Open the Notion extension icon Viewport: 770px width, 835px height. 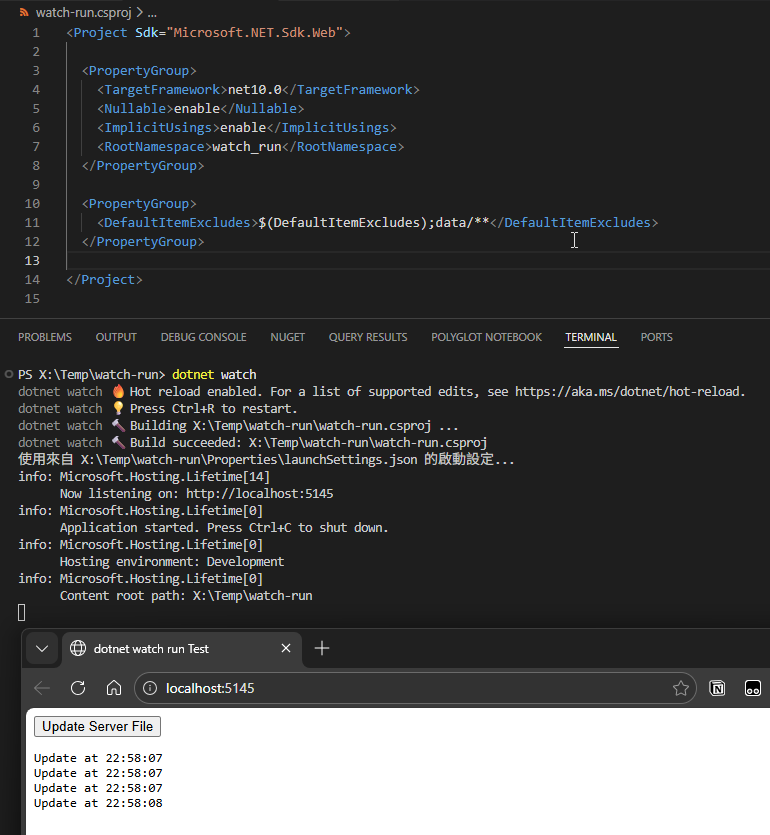[717, 688]
